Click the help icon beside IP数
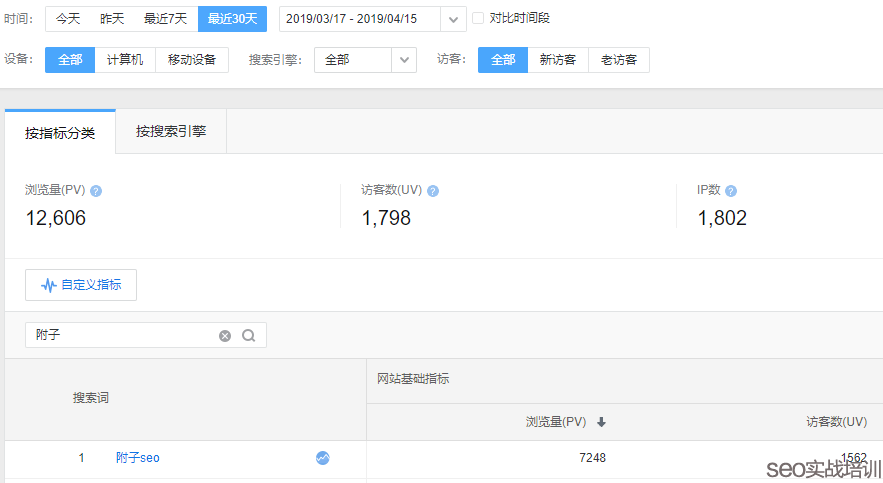 coord(731,190)
